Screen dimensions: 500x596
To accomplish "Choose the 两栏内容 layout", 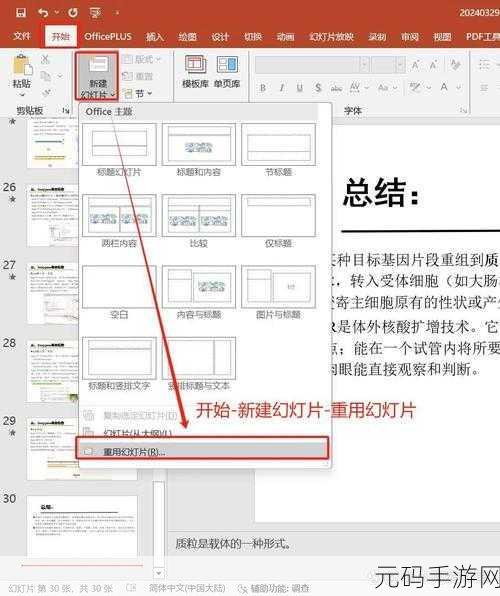I will point(119,221).
